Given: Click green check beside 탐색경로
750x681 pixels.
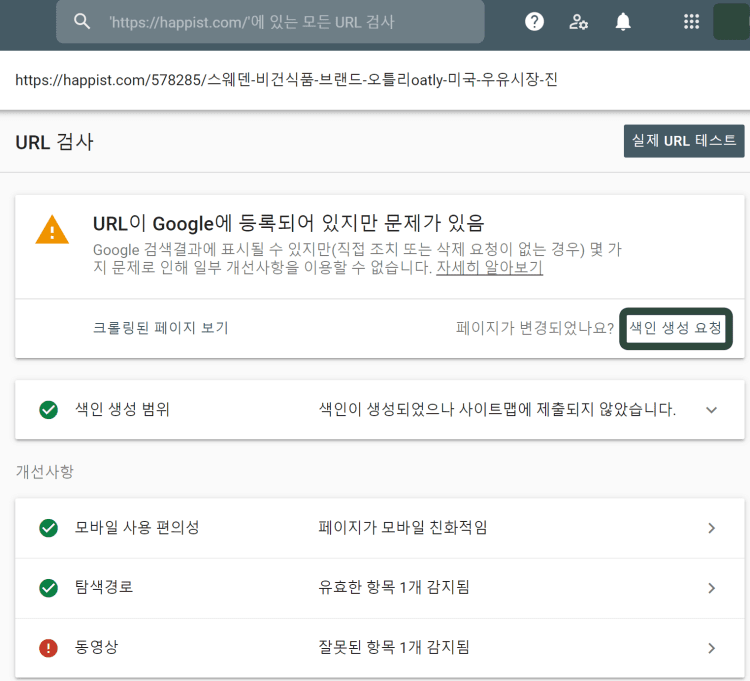Looking at the screenshot, I should pyautogui.click(x=48, y=588).
